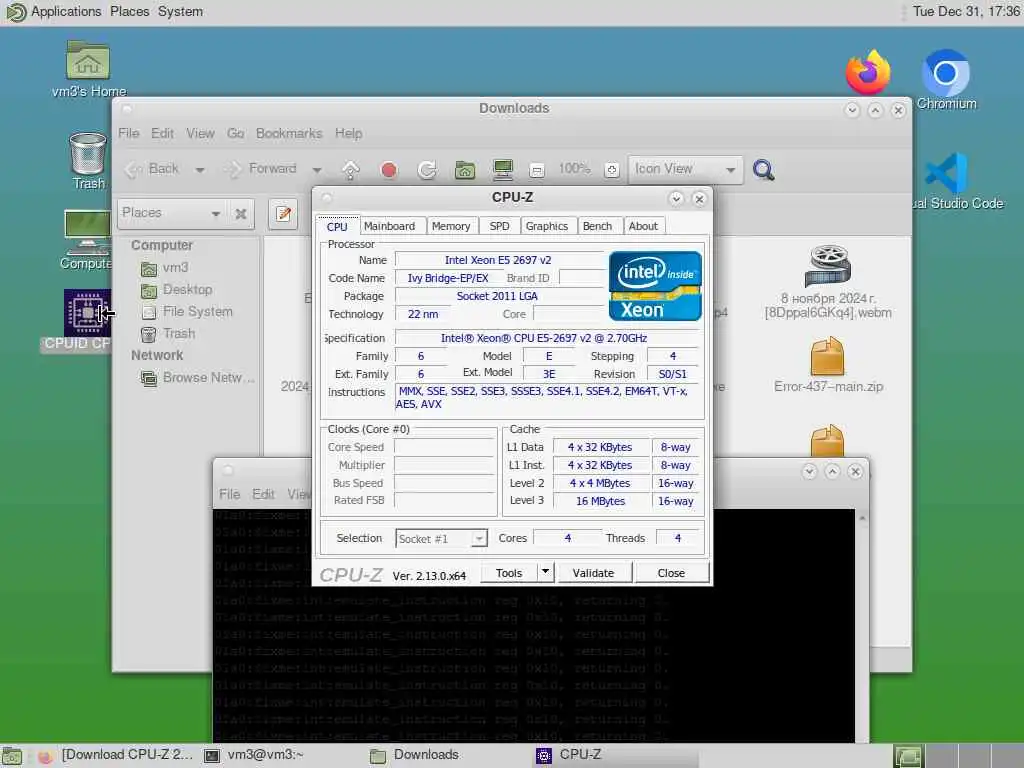The image size is (1024, 768).
Task: Zoom in using the toolbar zoom icon
Action: point(611,170)
